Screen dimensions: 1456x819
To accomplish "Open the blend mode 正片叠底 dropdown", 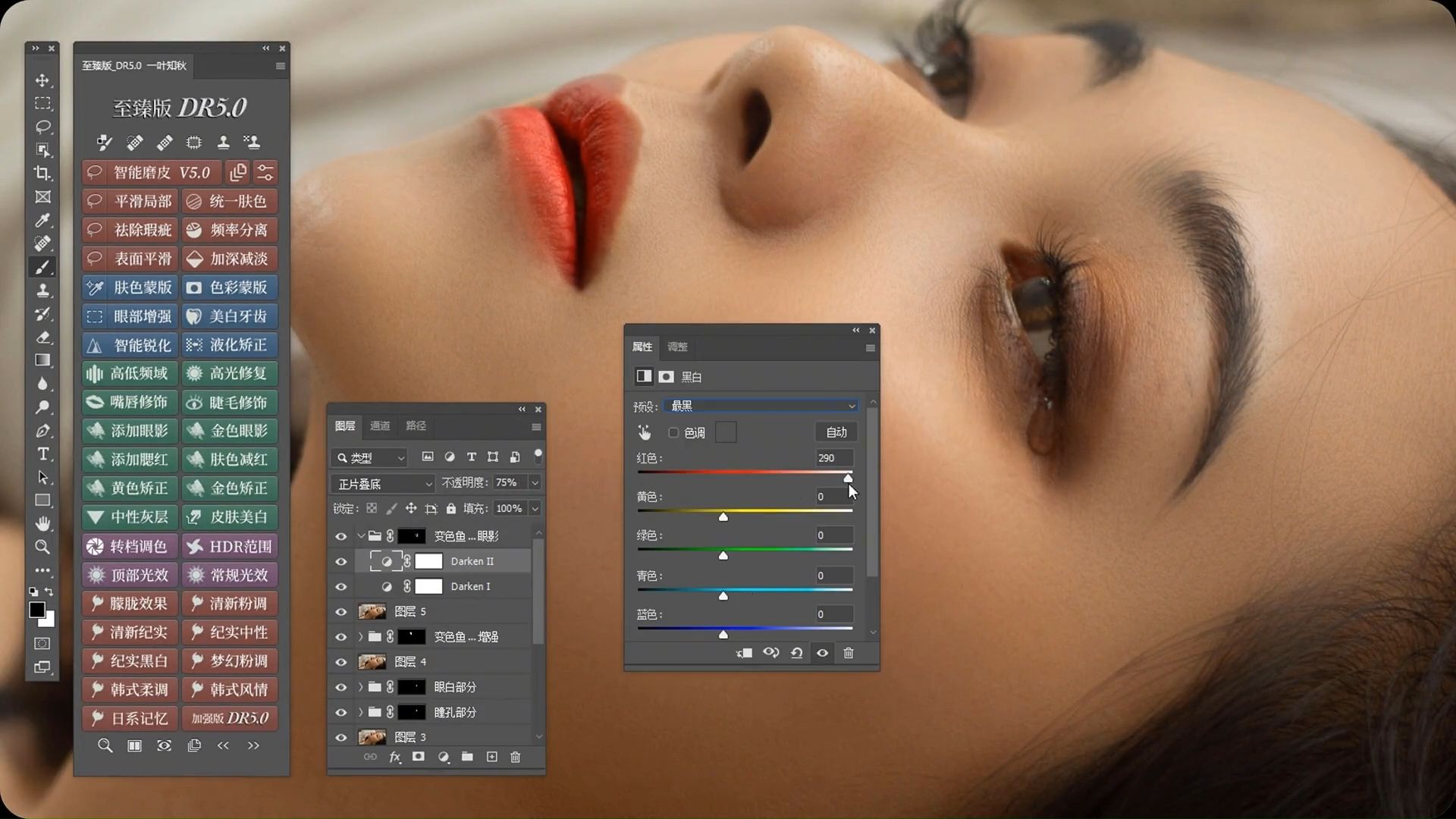I will (x=383, y=484).
